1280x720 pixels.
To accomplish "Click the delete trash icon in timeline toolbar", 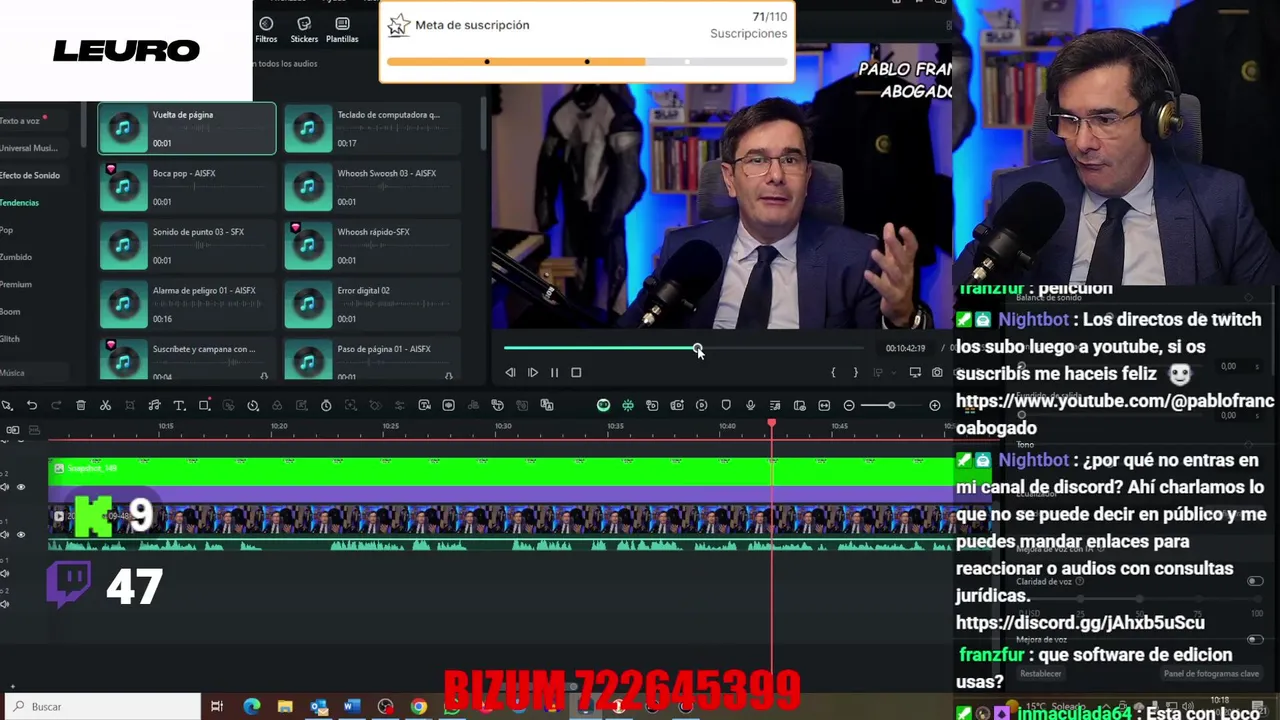I will (x=81, y=405).
